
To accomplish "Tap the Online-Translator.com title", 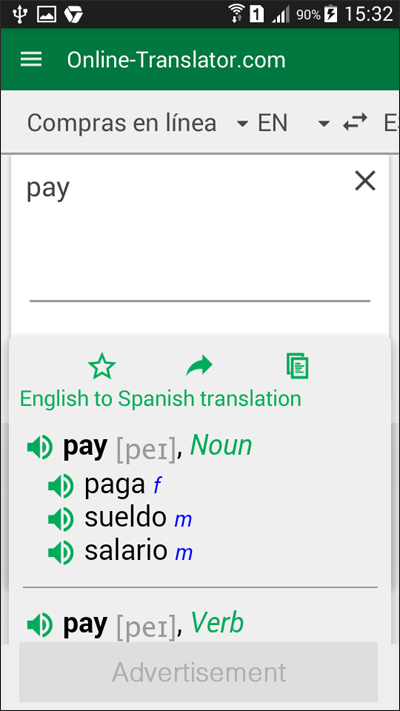I will (176, 60).
